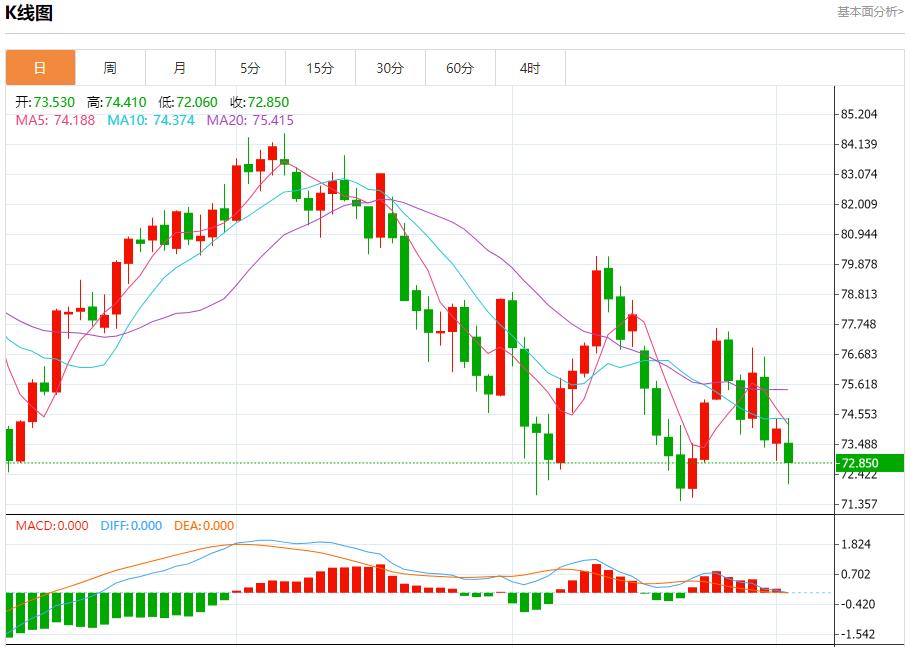Screen dimensions: 911x647
Task: Open the 4时 four-hour tab
Action: pos(530,68)
